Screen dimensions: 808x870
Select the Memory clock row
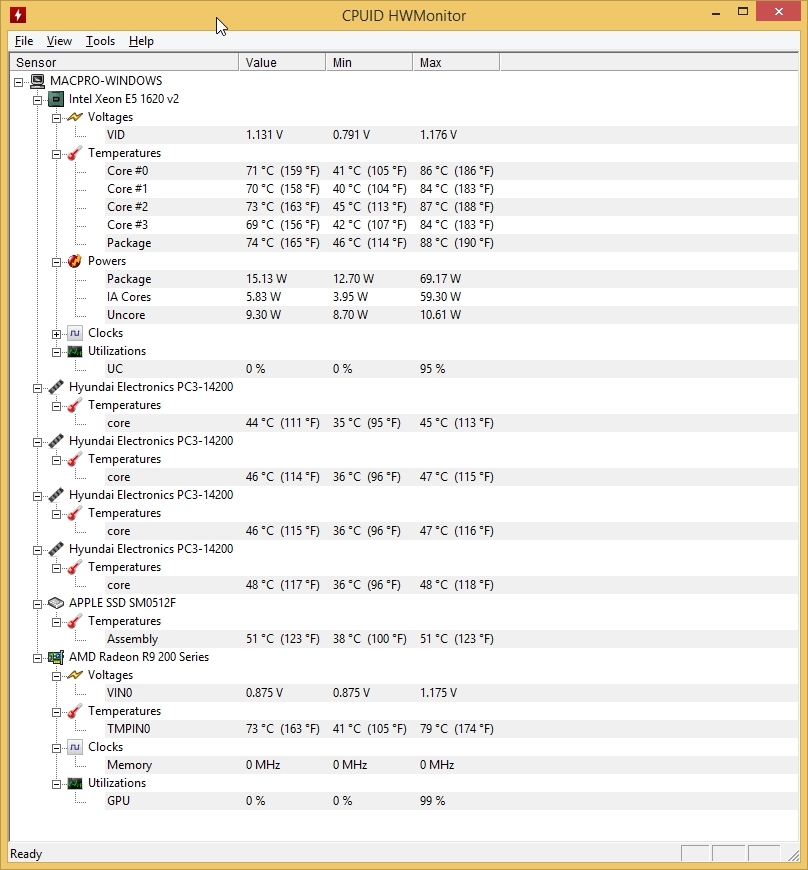tap(451, 765)
